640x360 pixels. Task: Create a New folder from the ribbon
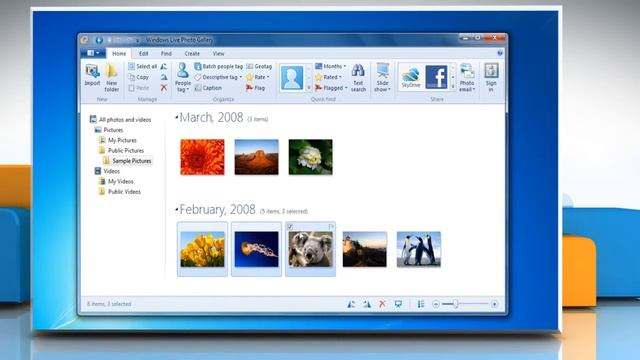[111, 78]
